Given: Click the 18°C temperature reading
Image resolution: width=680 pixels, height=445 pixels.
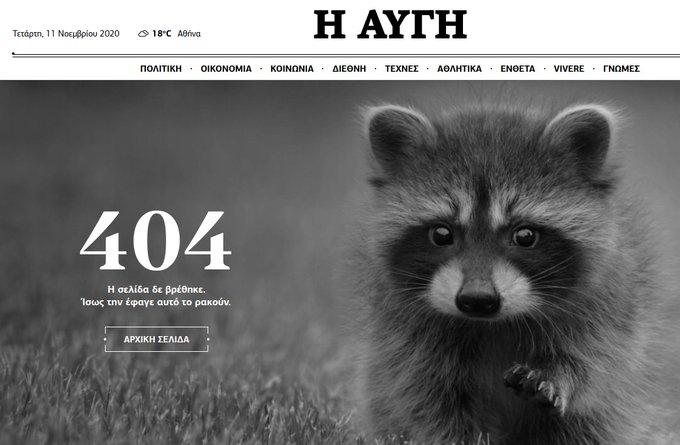Looking at the screenshot, I should 162,34.
